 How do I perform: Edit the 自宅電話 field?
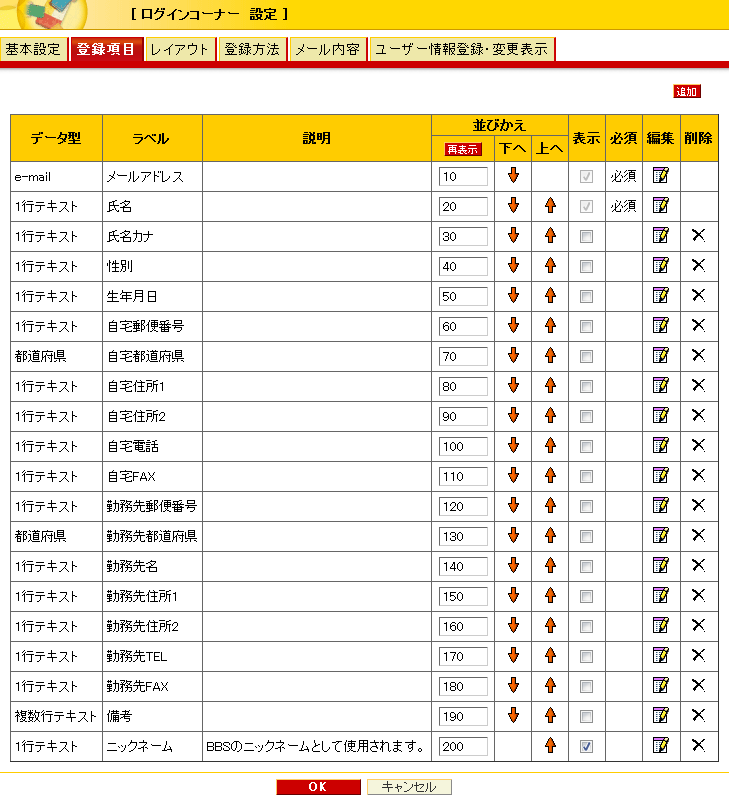(x=661, y=445)
